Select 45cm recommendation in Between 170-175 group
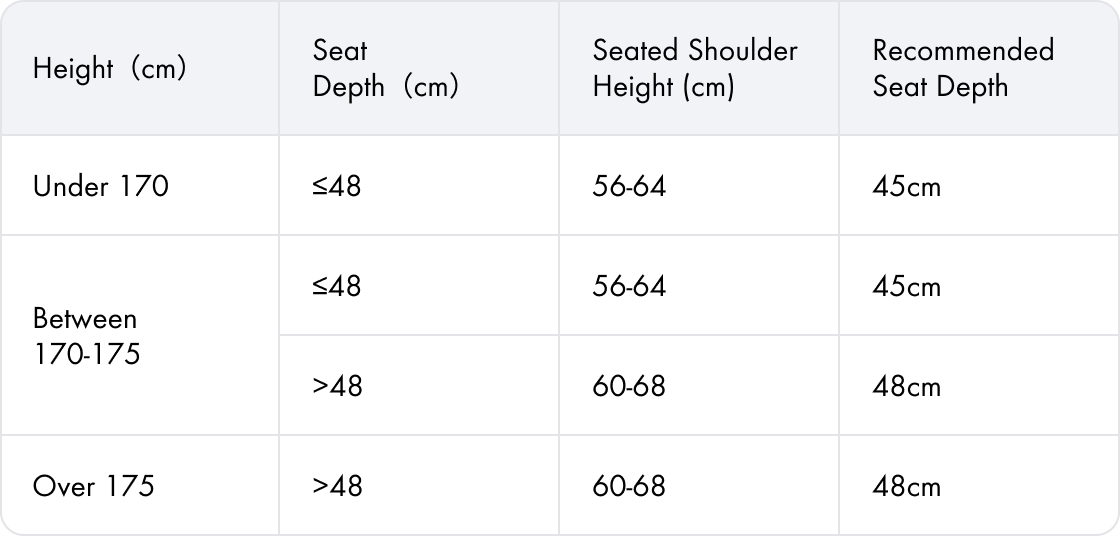Screen dimensions: 1120x536 pos(907,286)
